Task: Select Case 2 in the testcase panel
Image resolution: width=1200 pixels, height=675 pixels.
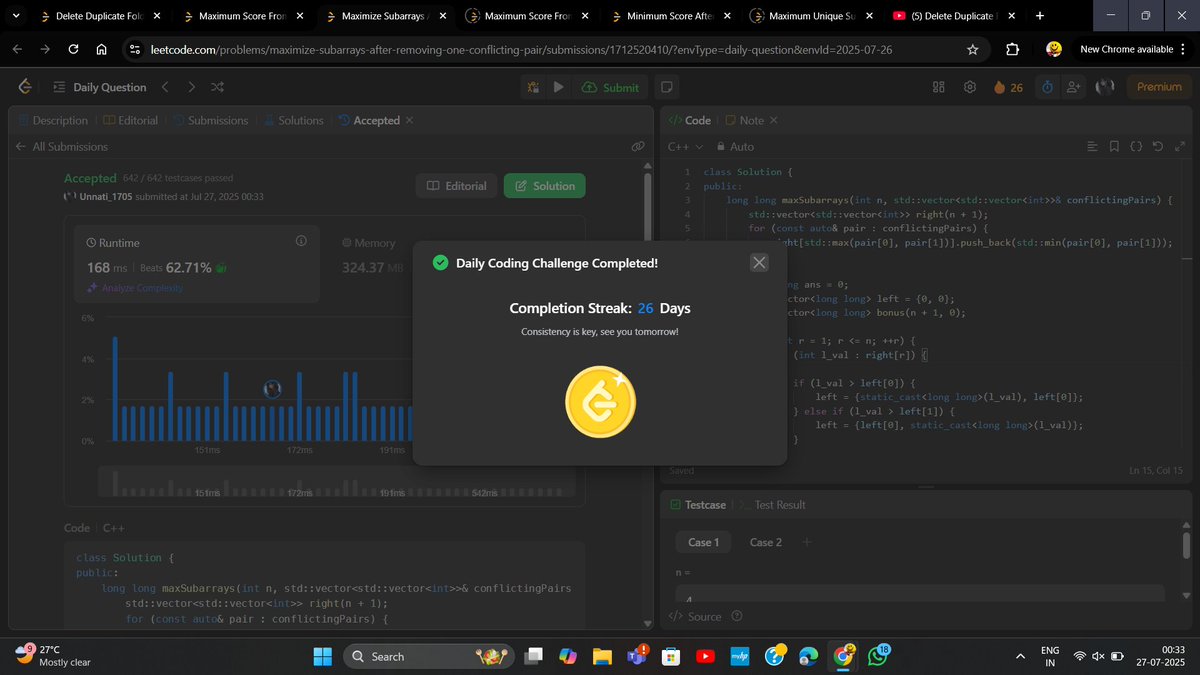Action: click(765, 541)
